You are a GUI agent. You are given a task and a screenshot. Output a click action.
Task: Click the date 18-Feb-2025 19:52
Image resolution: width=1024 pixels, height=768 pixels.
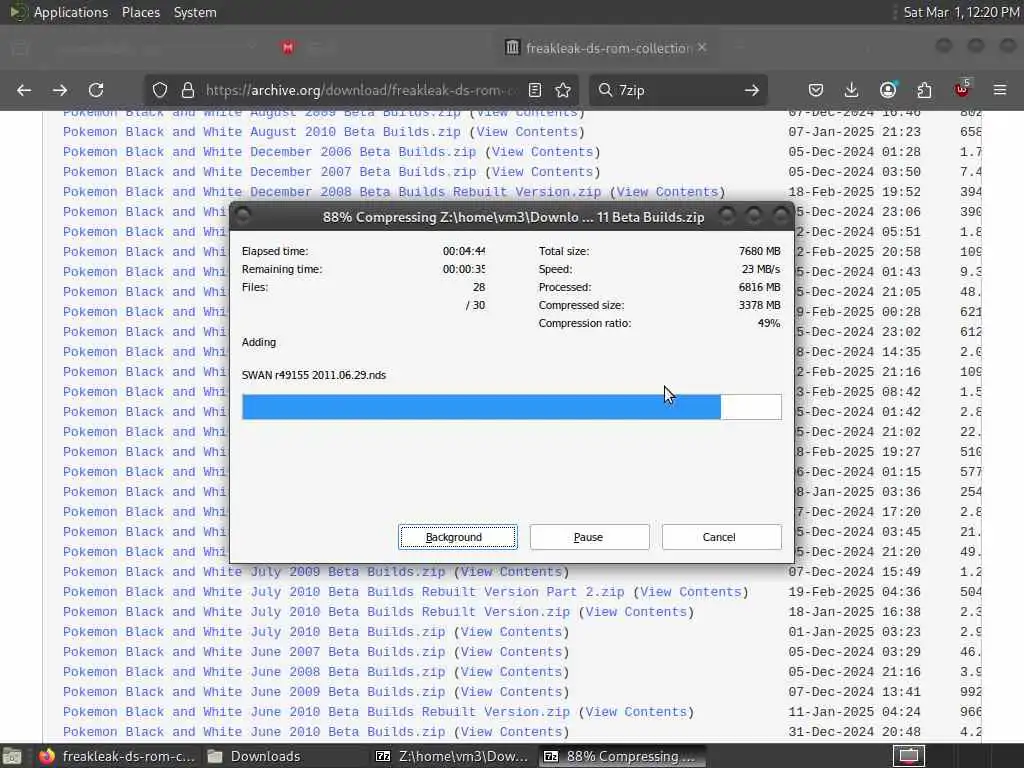(x=854, y=192)
